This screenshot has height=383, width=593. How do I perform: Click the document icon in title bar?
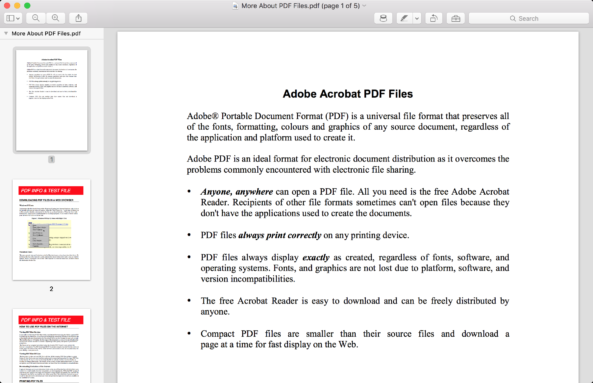235,6
